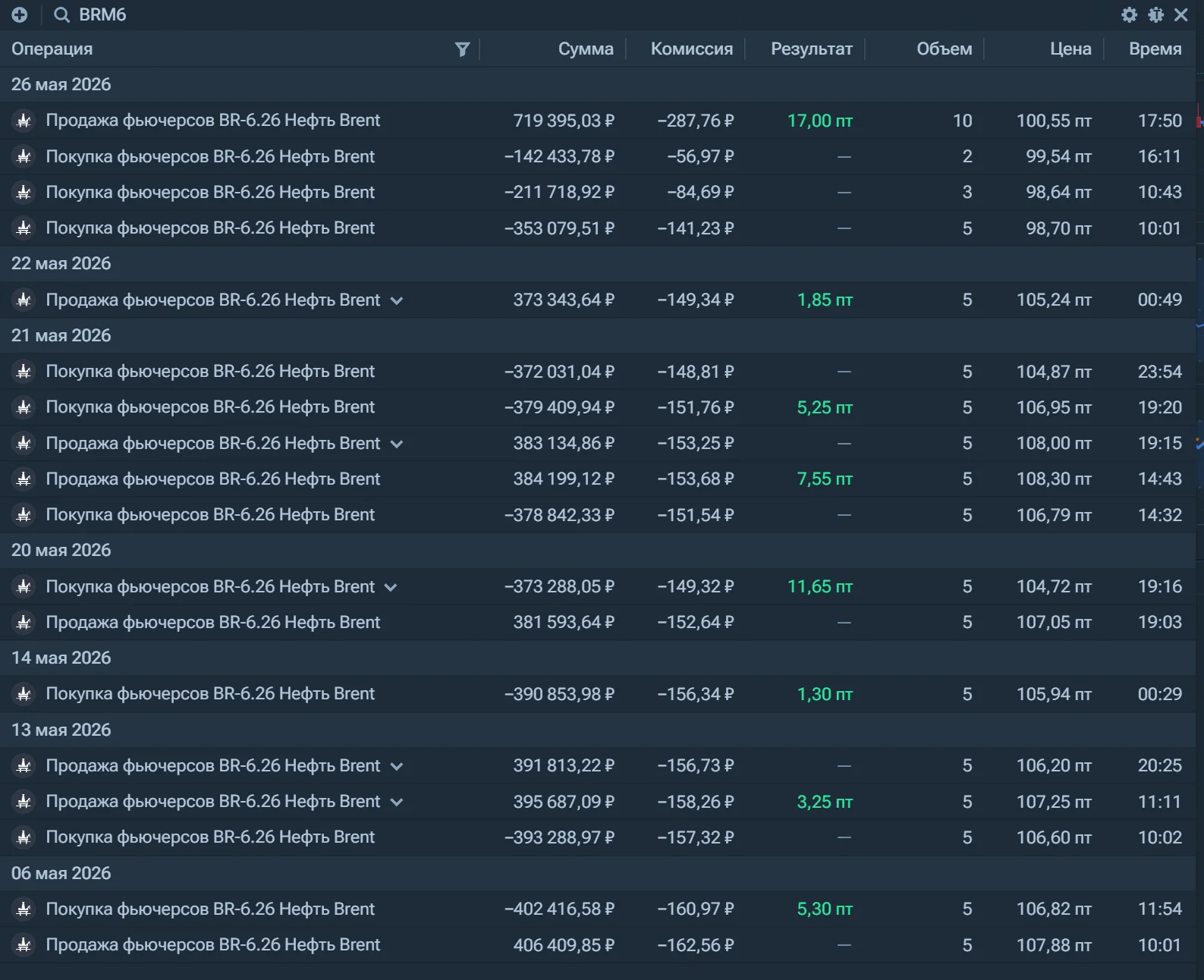Sort by the Комиссия column header
Viewport: 1204px width, 980px height.
(692, 49)
